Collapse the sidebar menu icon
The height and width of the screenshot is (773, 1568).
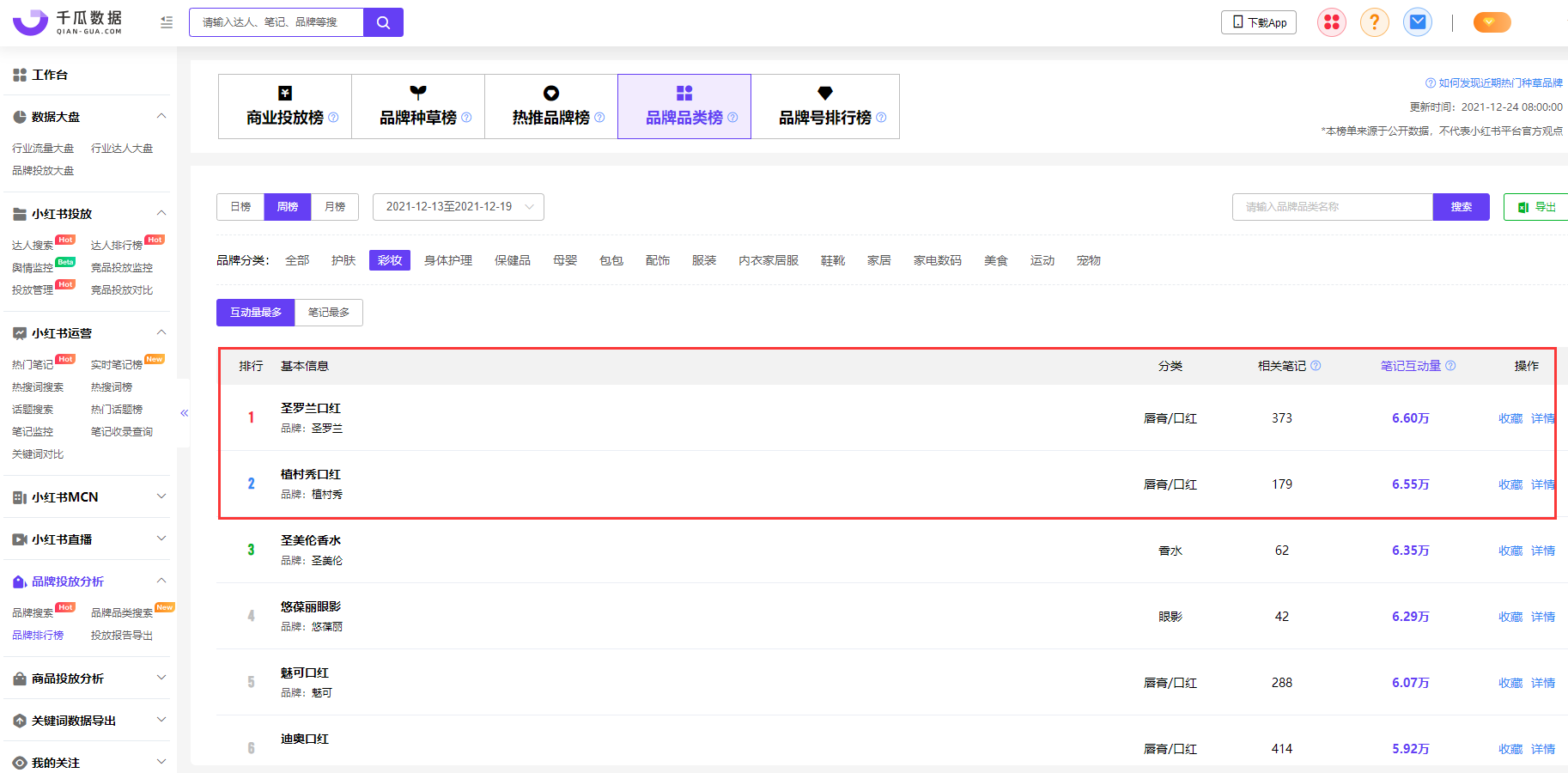[x=167, y=22]
